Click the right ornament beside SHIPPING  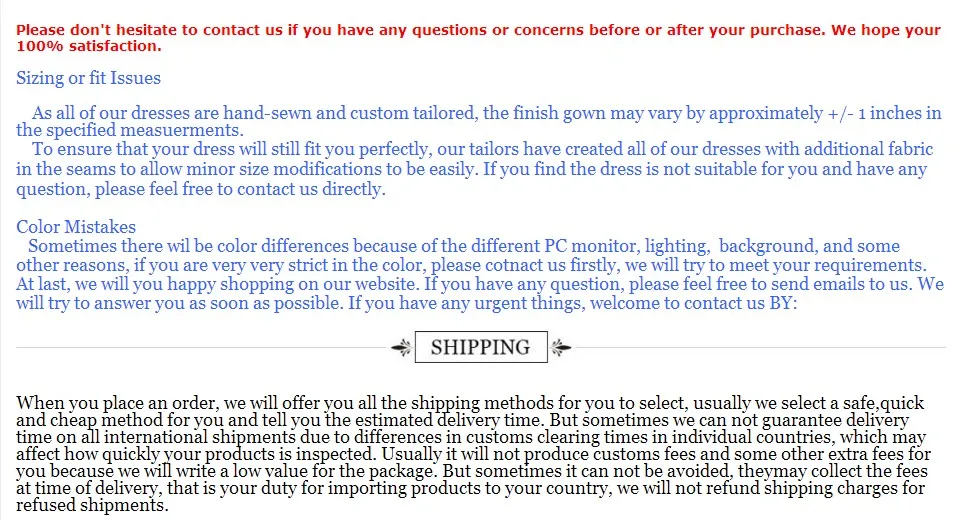561,348
